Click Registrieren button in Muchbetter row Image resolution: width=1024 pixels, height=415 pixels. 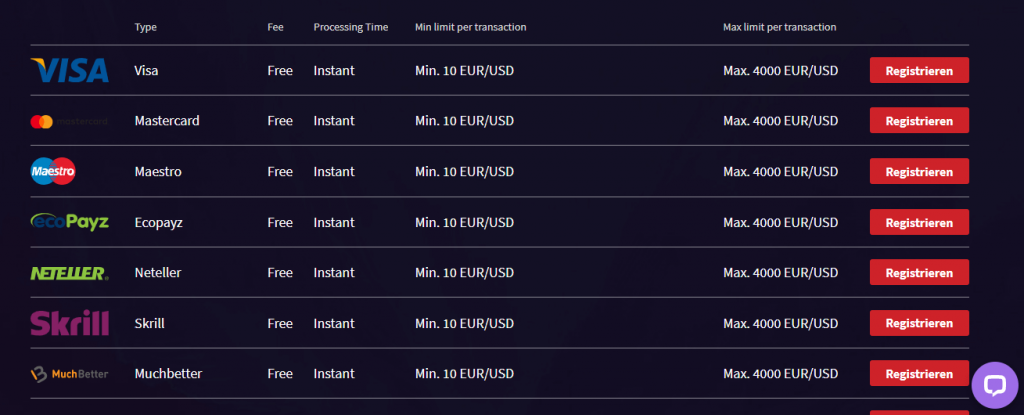click(919, 374)
